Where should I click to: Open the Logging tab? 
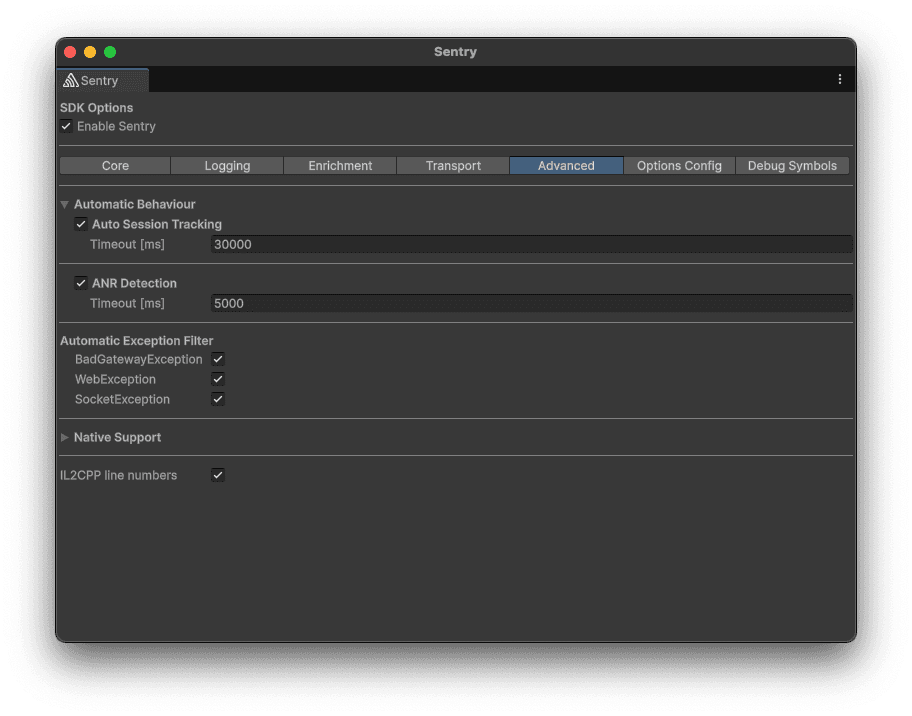click(x=227, y=165)
